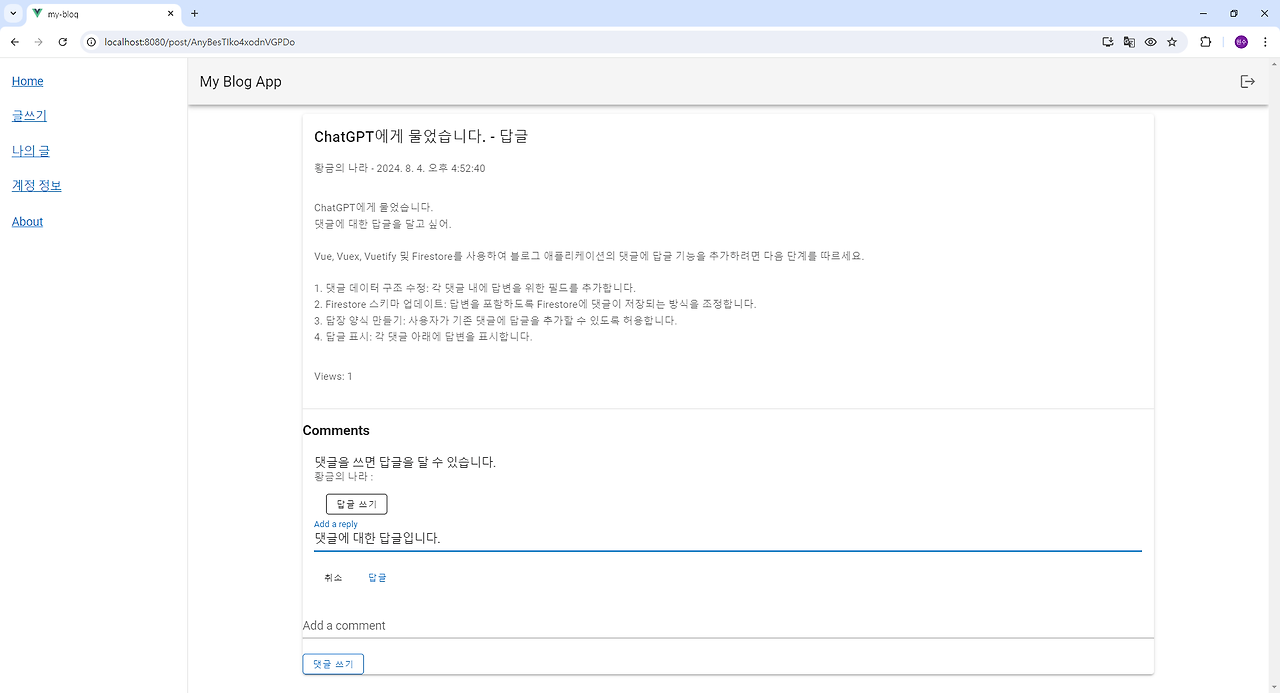
Task: Open the Chrome three-dot menu
Action: [x=1265, y=42]
